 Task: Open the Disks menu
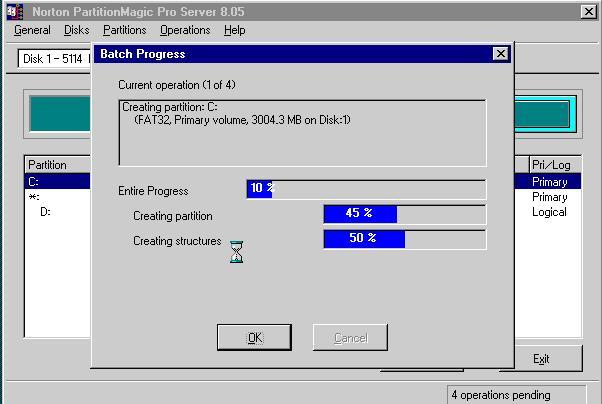[76, 30]
